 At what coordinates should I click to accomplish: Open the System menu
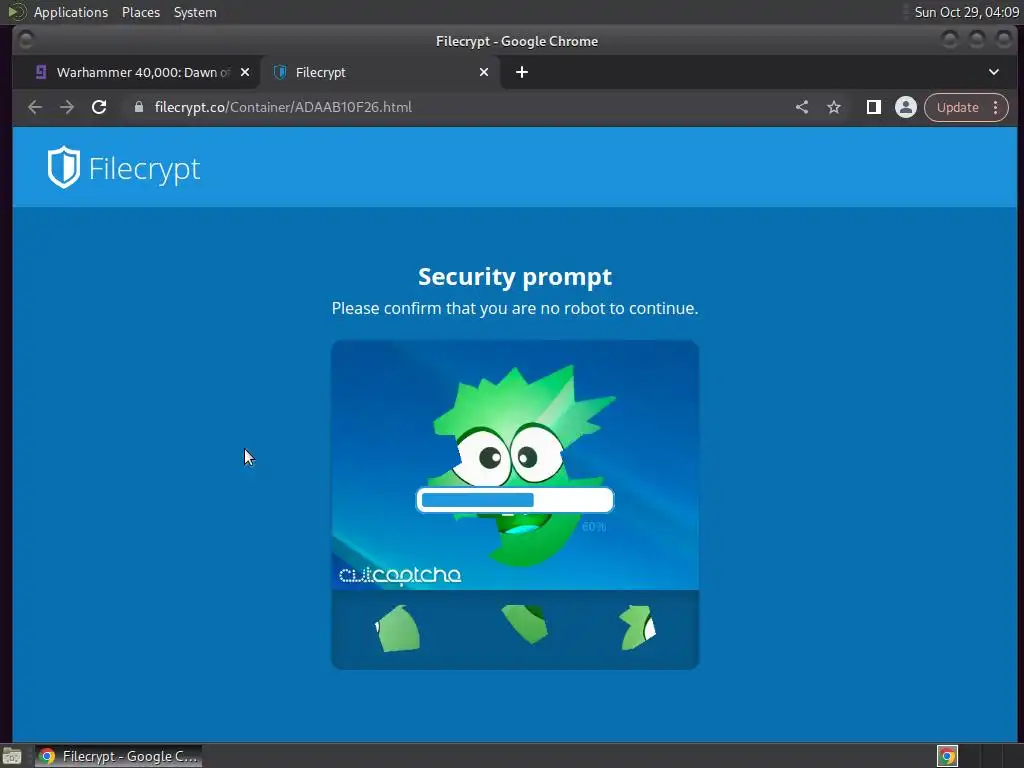(x=195, y=12)
